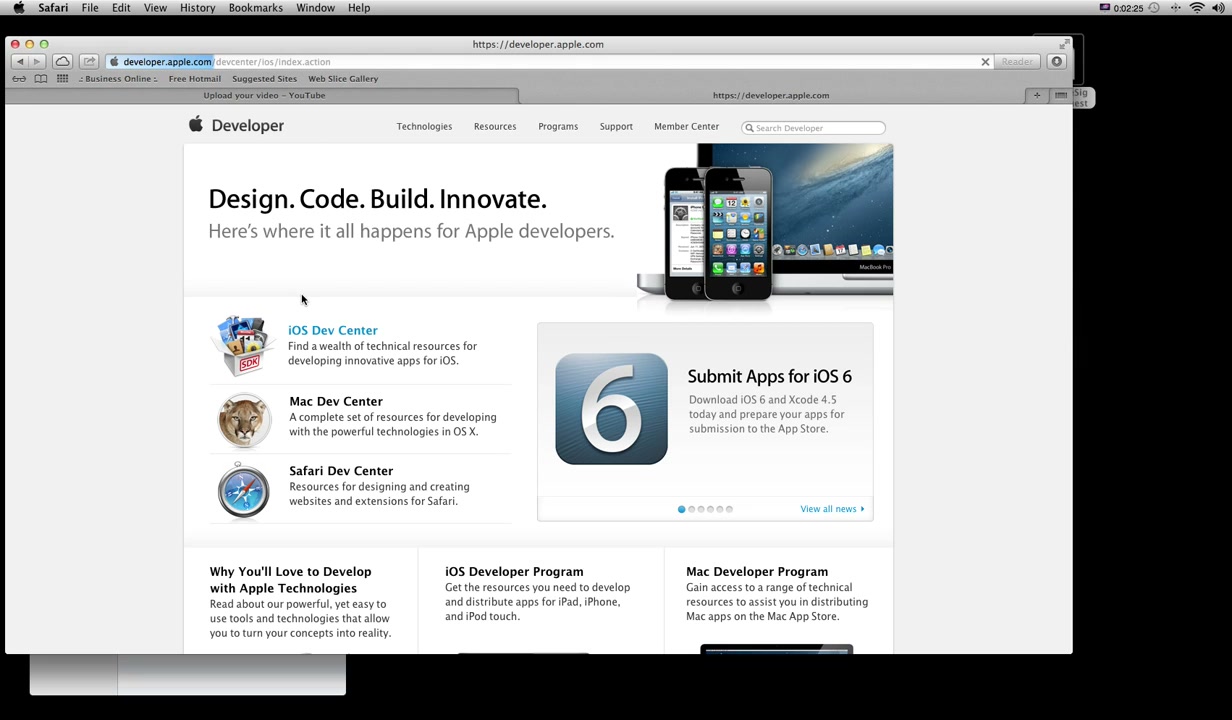This screenshot has height=720, width=1232.
Task: Open the Submit Apps for iOS 6 headline
Action: (769, 377)
